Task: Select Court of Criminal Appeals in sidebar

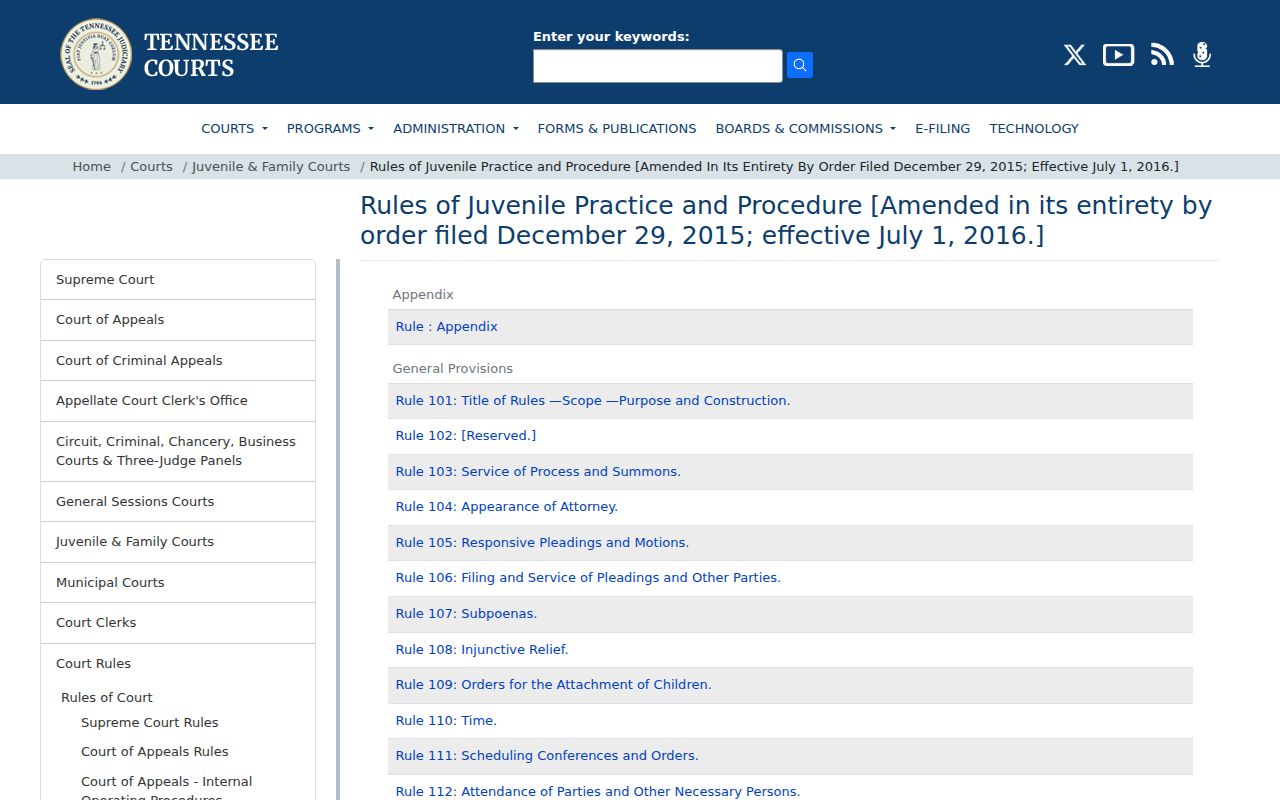Action: click(178, 361)
